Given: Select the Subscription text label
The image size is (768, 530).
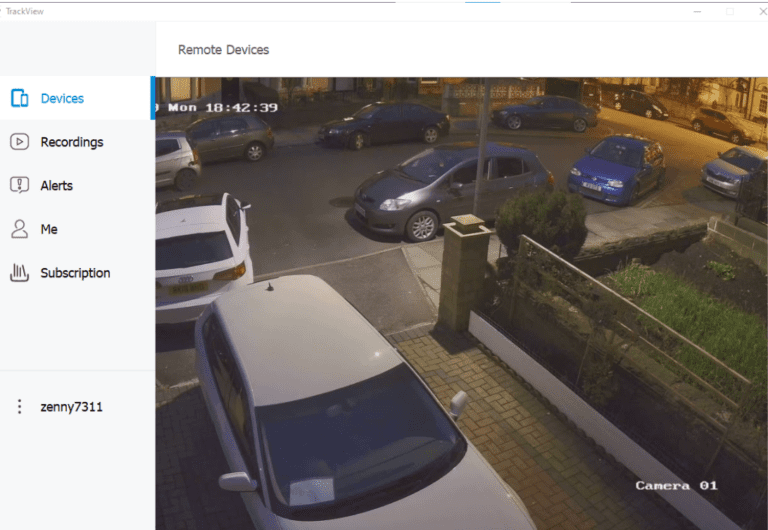Looking at the screenshot, I should tap(75, 273).
